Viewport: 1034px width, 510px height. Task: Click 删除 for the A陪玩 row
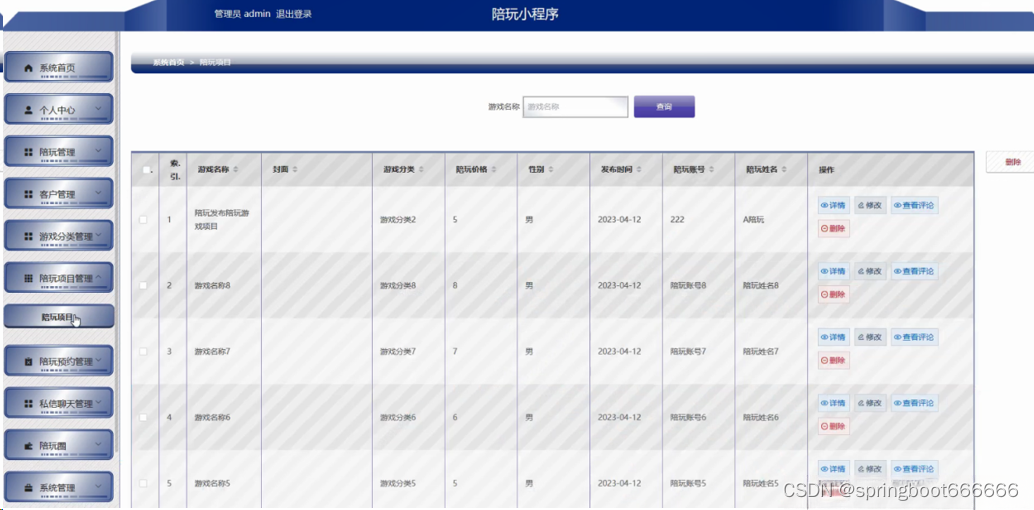[834, 229]
